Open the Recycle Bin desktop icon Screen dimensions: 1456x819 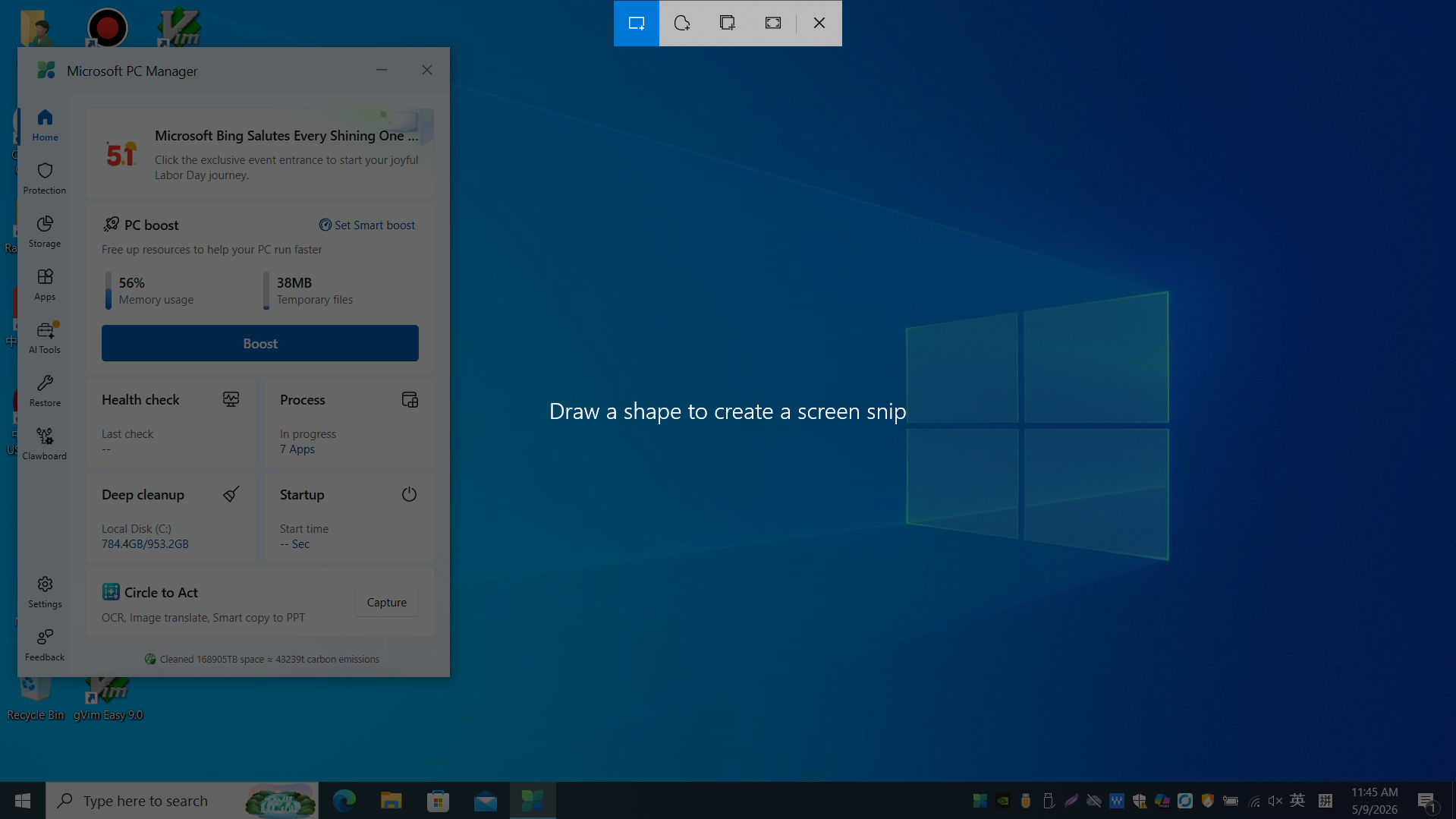coord(35,698)
